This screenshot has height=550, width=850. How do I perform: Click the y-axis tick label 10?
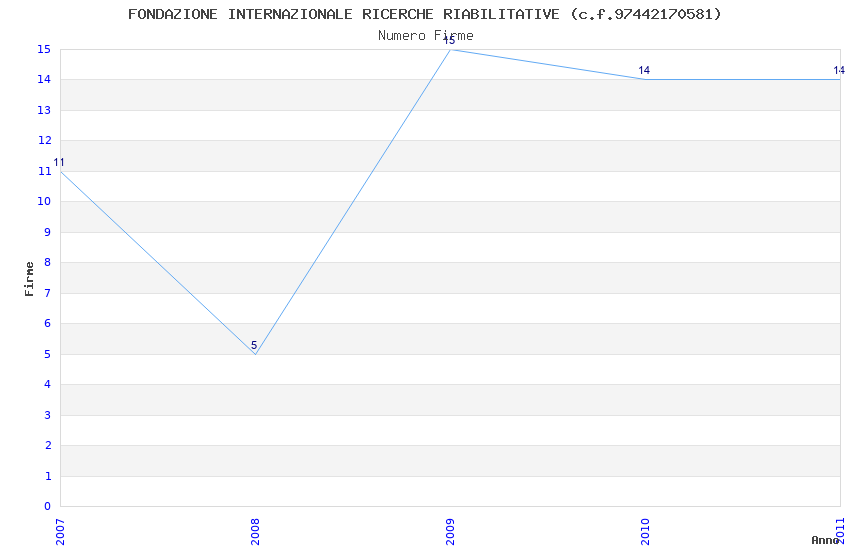(x=44, y=202)
